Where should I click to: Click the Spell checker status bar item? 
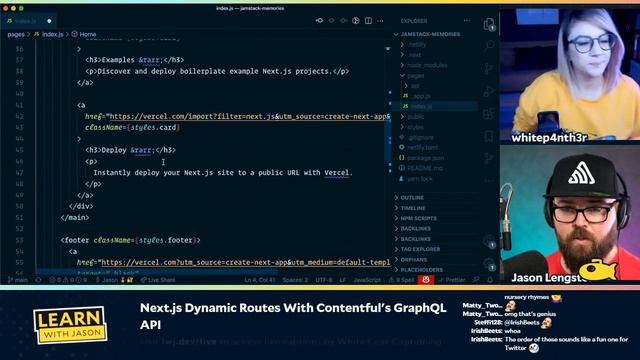401,280
